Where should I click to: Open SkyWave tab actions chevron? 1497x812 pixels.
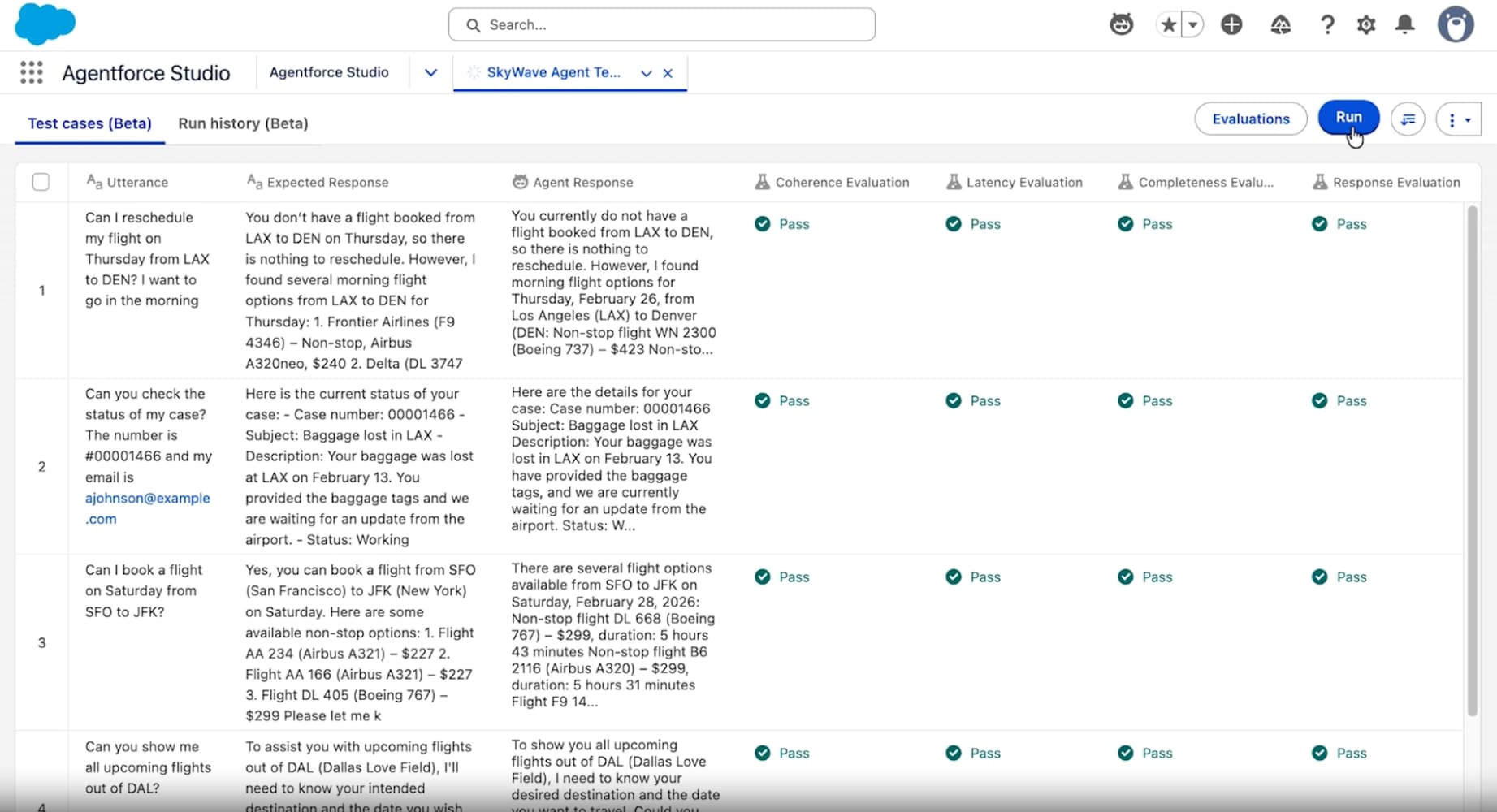click(646, 73)
